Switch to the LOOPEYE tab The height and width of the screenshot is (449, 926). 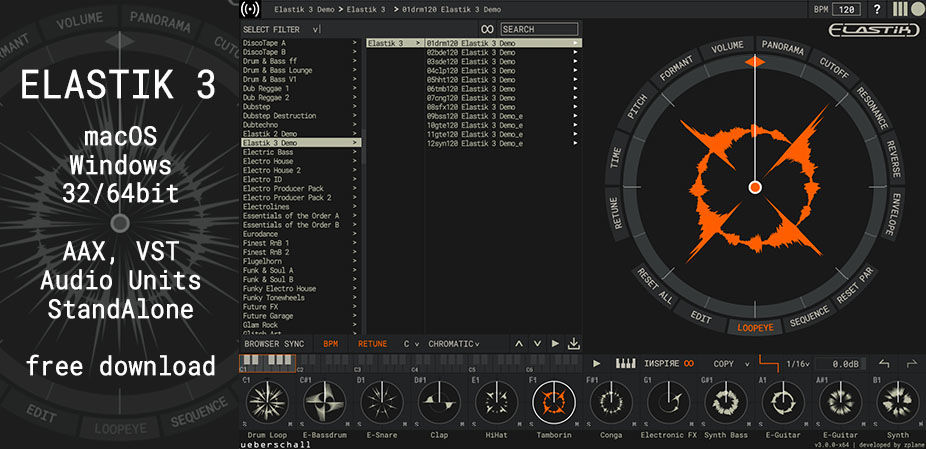point(755,327)
